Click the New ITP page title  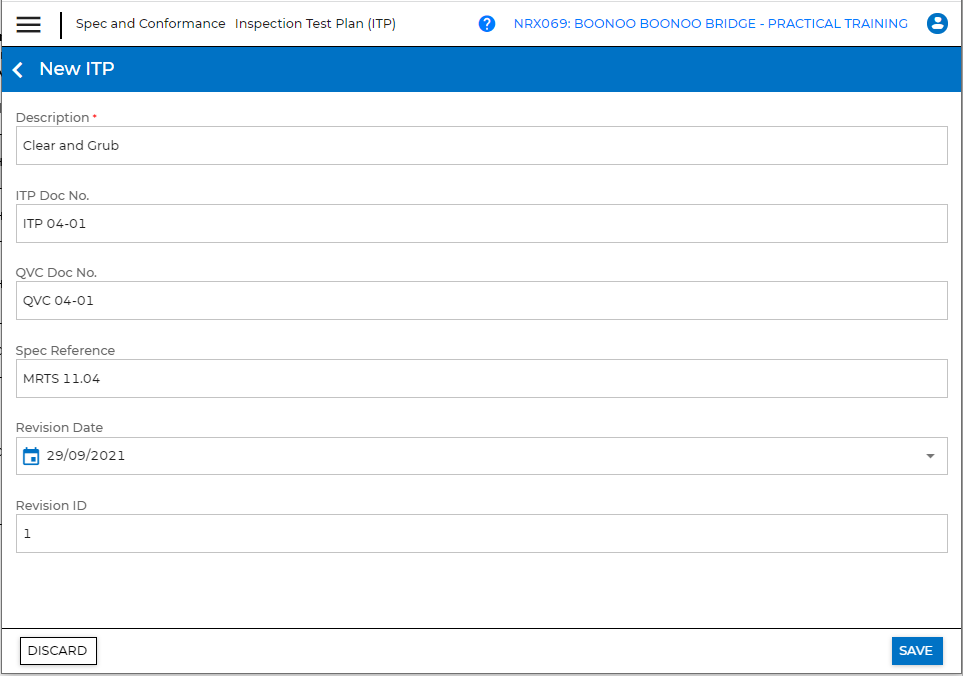click(77, 69)
